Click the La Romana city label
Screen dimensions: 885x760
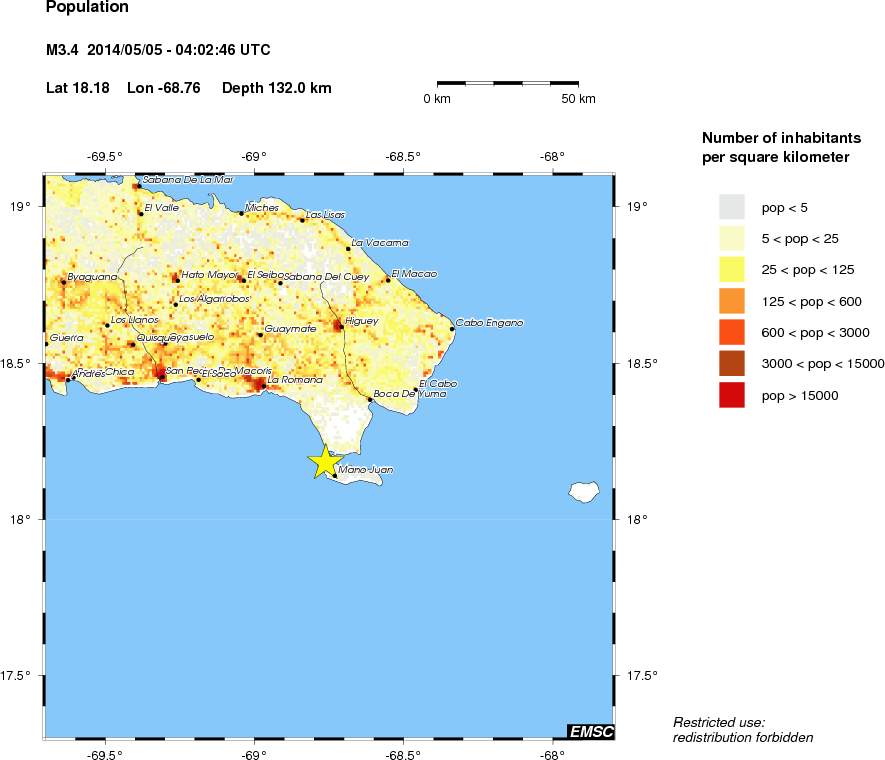[x=295, y=380]
